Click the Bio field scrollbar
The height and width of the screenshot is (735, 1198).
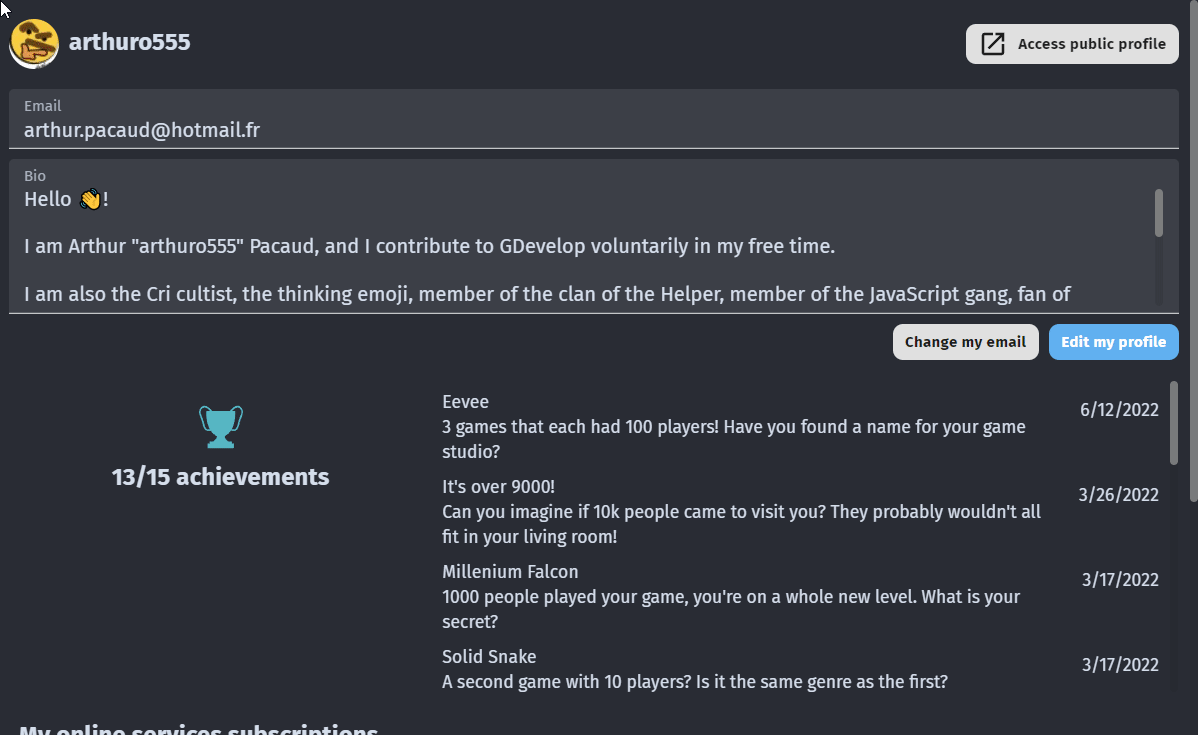(x=1159, y=213)
